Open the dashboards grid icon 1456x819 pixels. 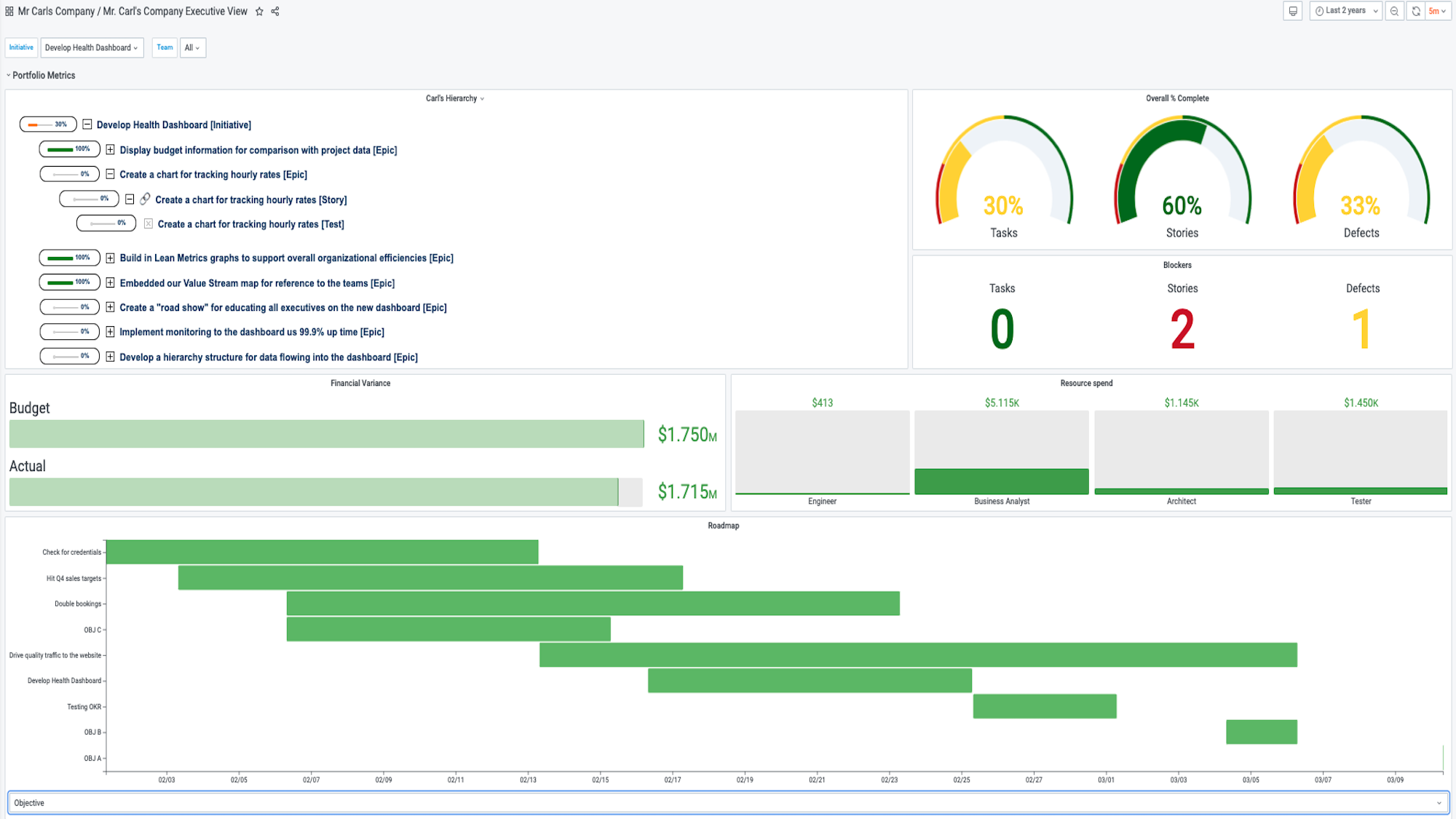click(x=9, y=12)
